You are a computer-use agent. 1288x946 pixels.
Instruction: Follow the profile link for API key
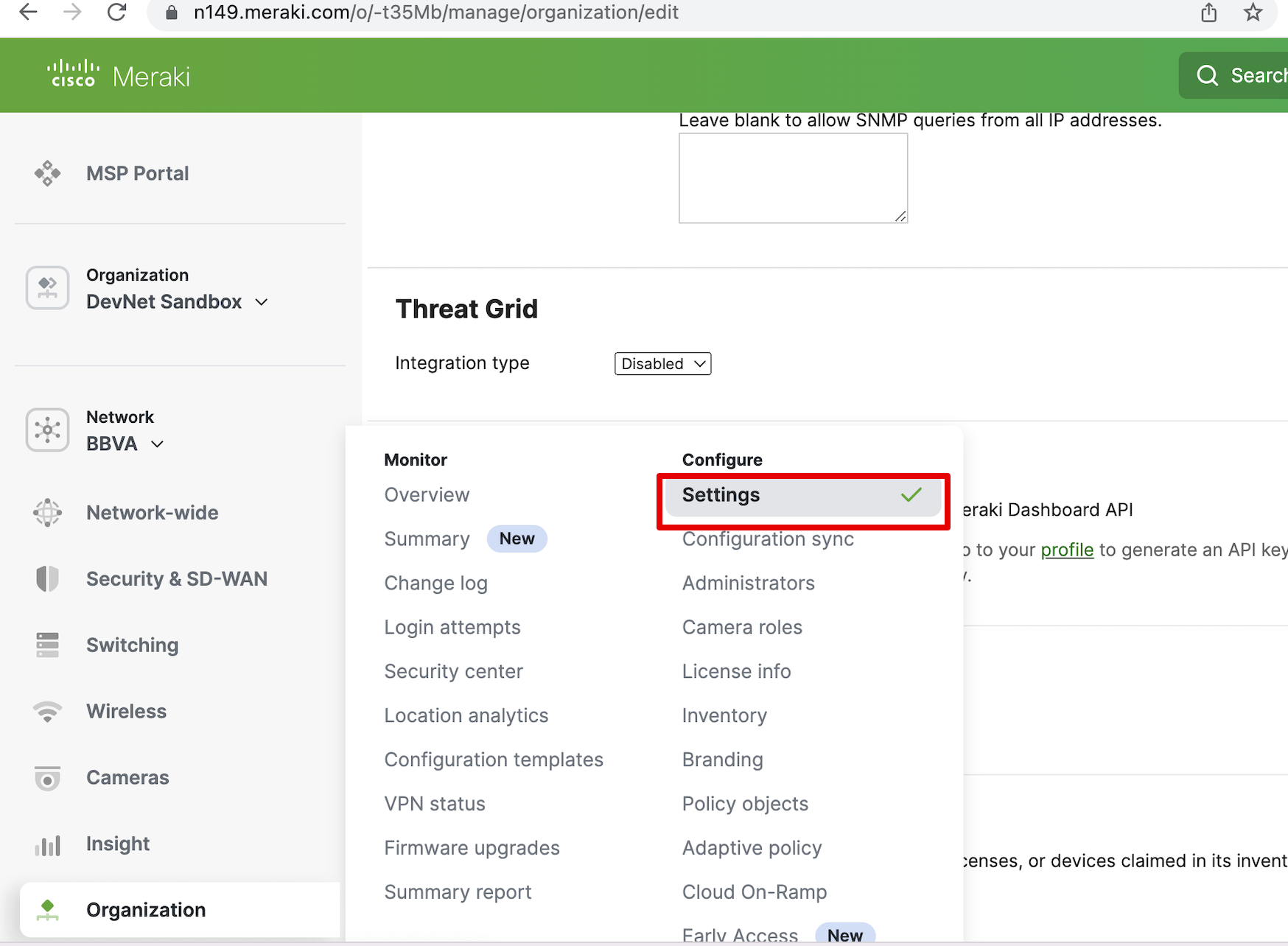(x=1066, y=550)
